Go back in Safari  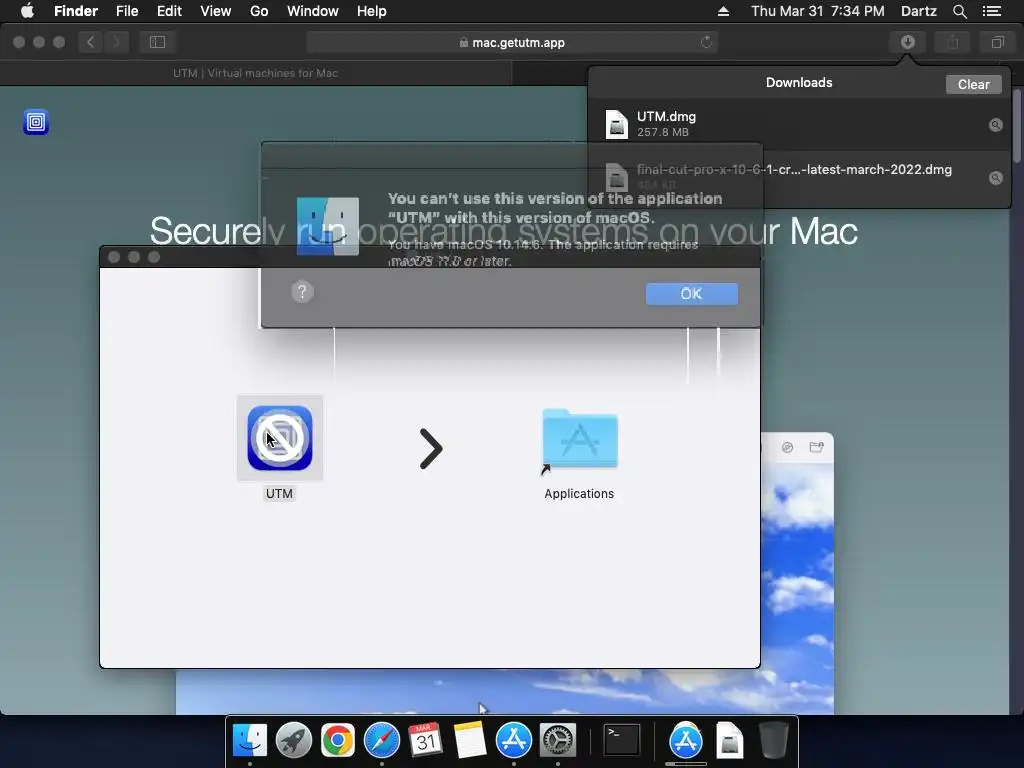click(91, 42)
